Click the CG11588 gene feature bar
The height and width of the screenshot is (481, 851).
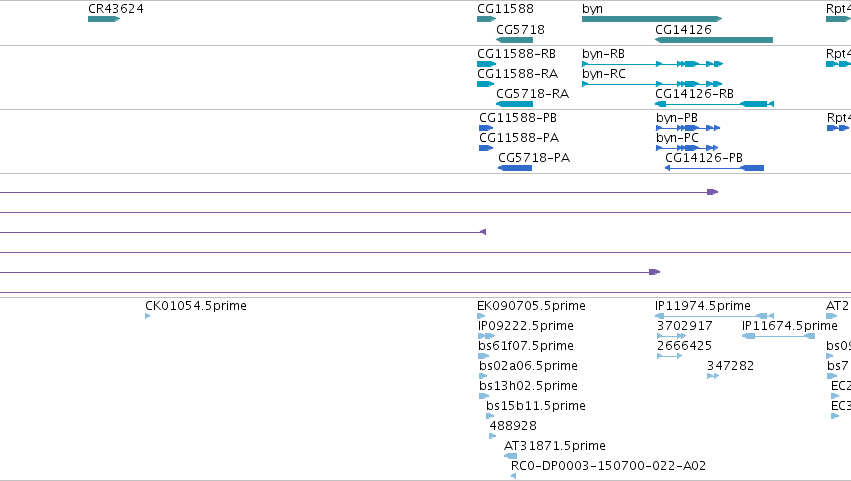click(x=486, y=19)
